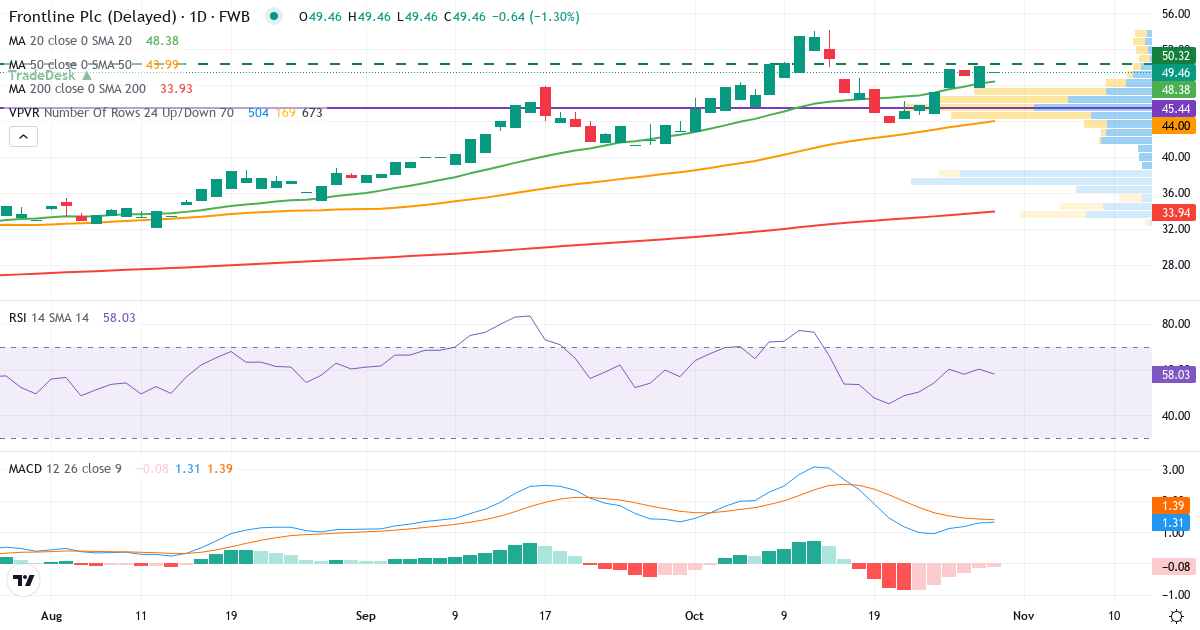Click the VPVR 504 up volume value
The height and width of the screenshot is (630, 1200).
[258, 112]
